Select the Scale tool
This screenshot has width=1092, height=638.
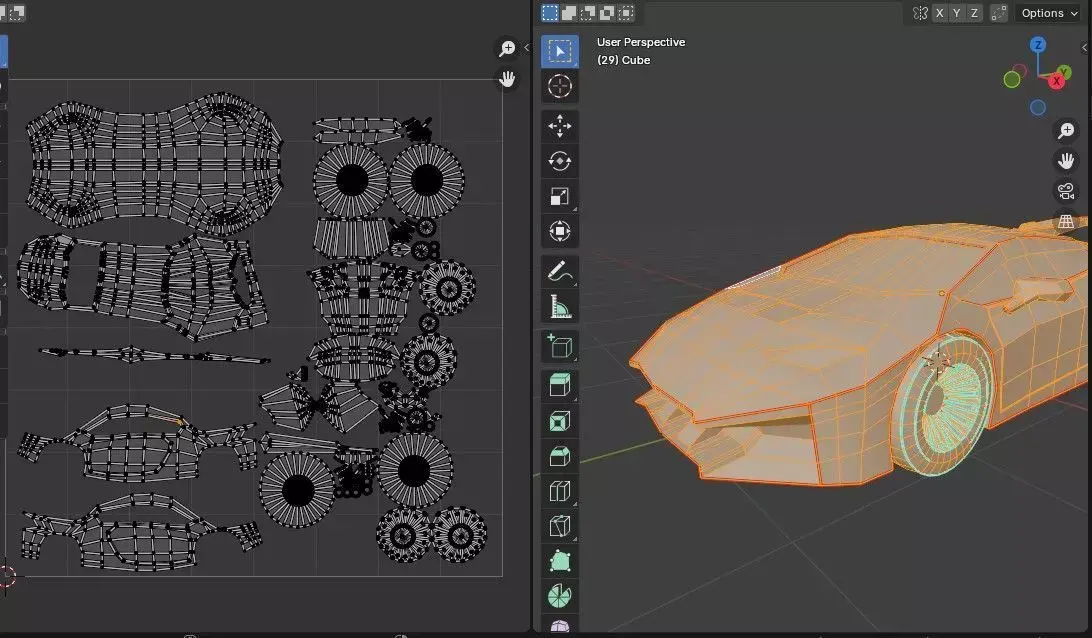(x=560, y=196)
